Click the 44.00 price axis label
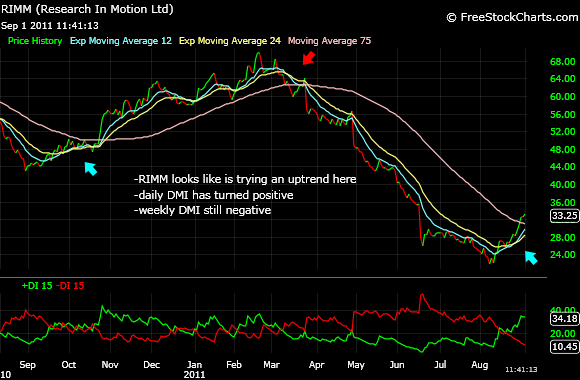Image resolution: width=580 pixels, height=380 pixels. coord(562,167)
